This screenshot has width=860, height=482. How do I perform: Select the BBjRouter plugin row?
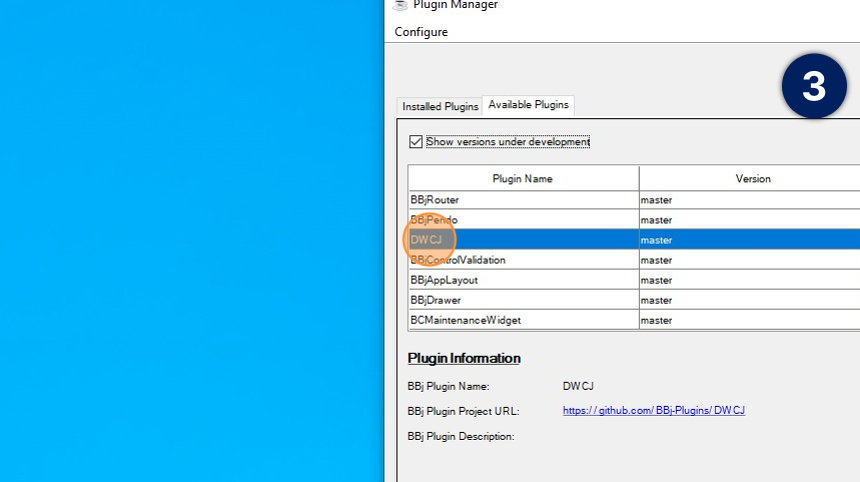coord(435,200)
